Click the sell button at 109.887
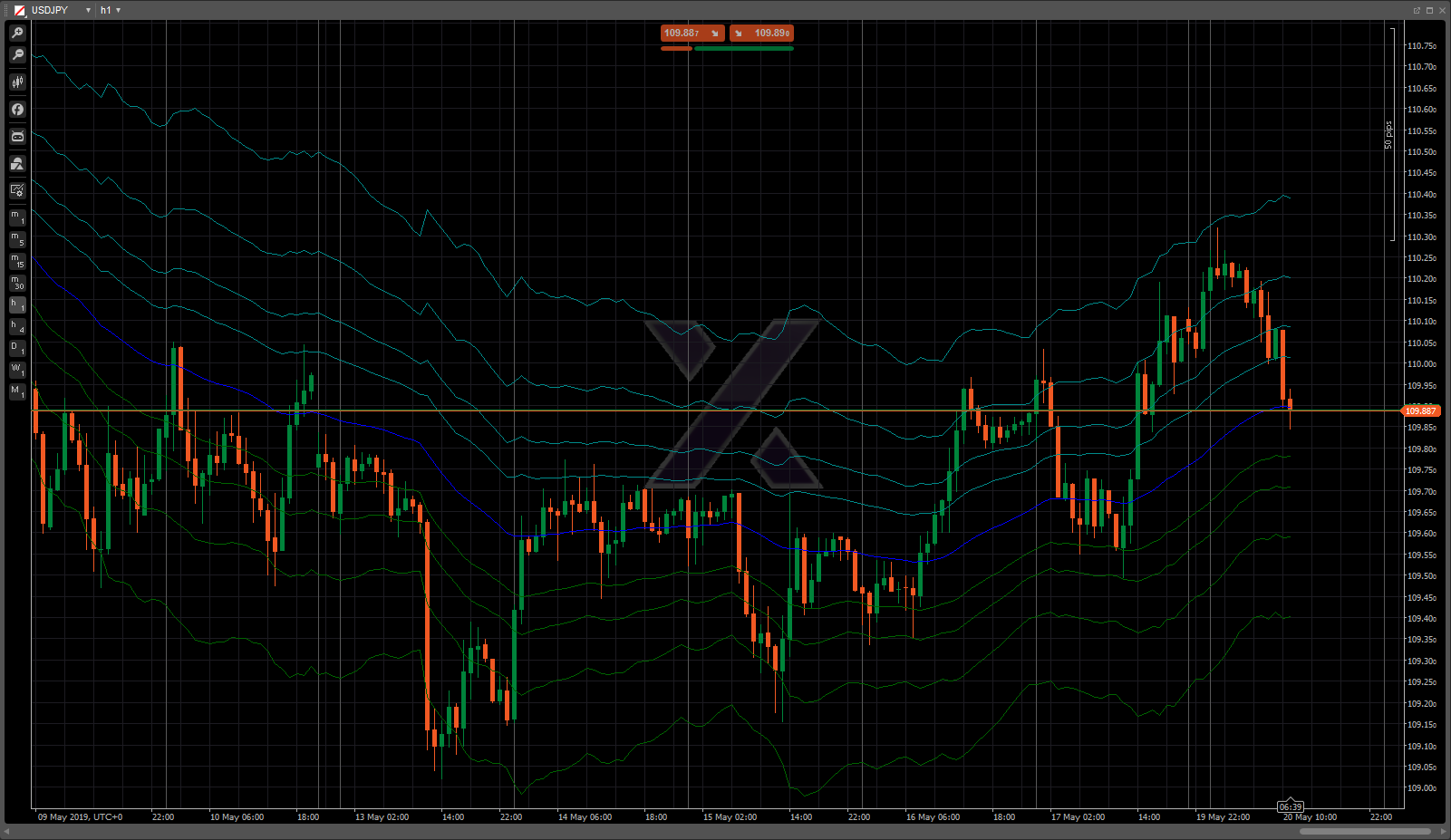 click(692, 33)
